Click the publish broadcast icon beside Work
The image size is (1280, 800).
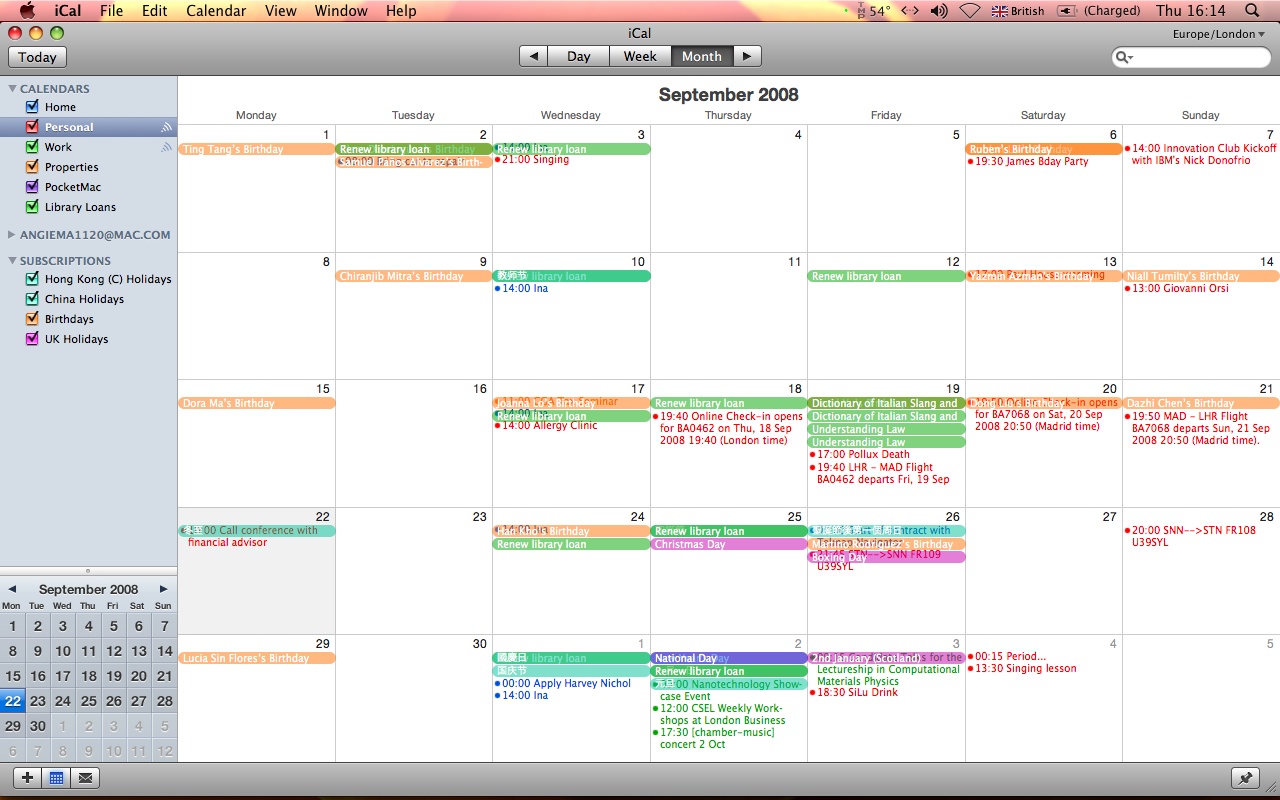click(166, 147)
